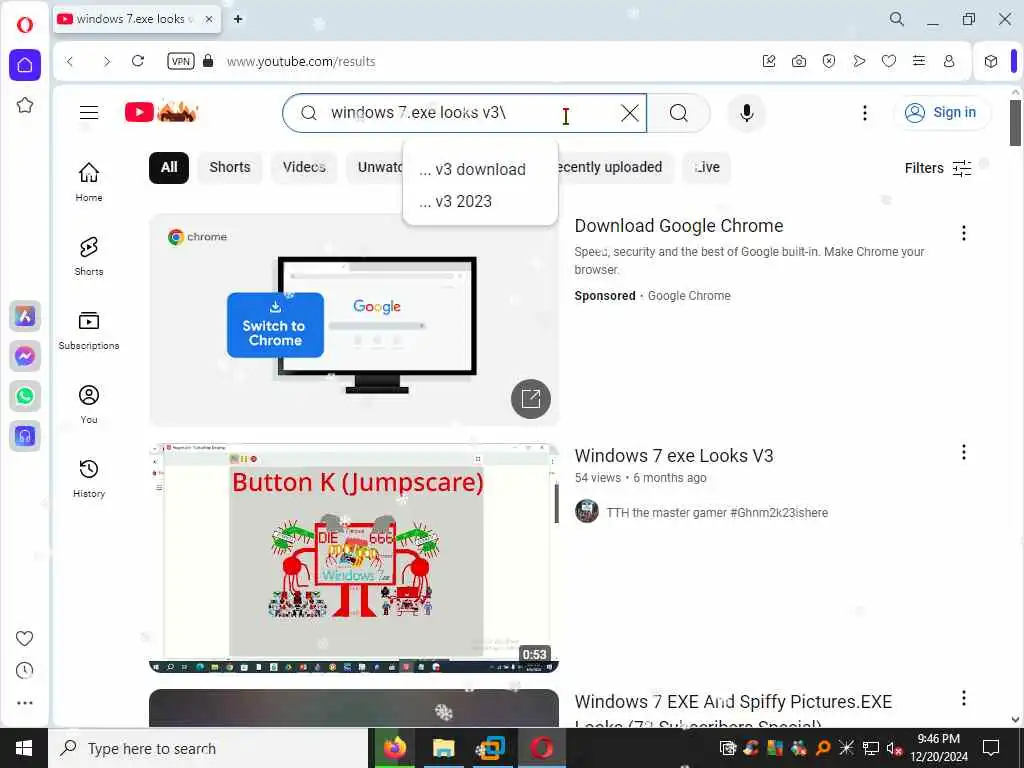Screen dimensions: 1024x768
Task: Open the music player sidebar icon
Action: pyautogui.click(x=25, y=436)
